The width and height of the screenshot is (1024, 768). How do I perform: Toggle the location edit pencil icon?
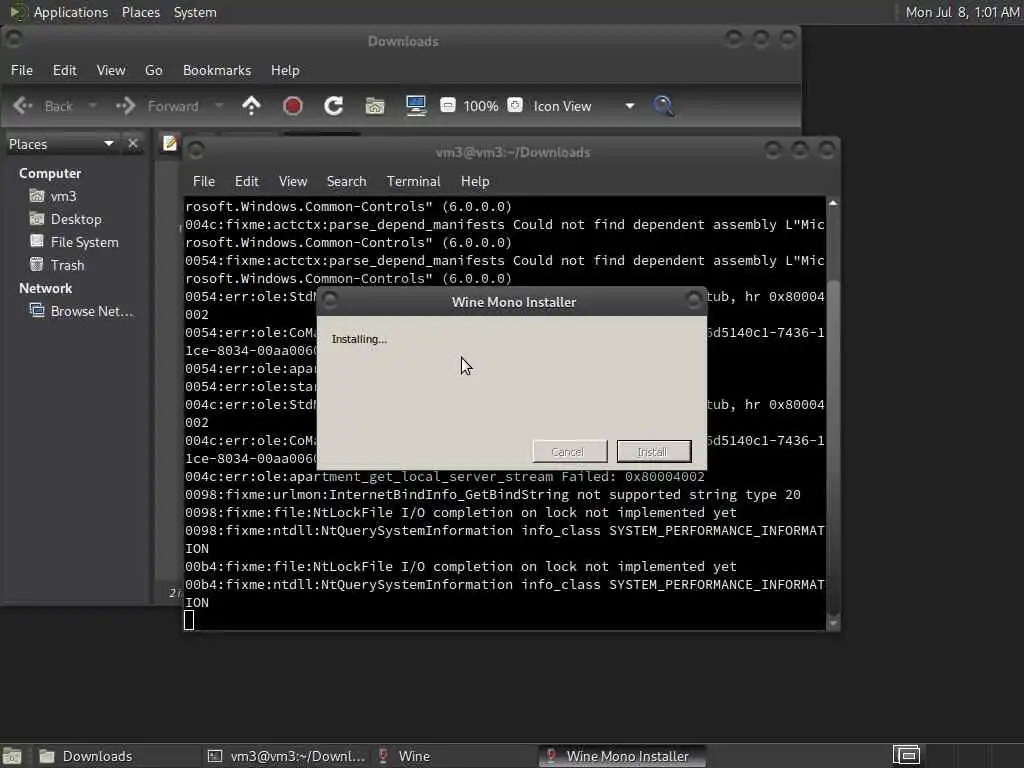170,143
